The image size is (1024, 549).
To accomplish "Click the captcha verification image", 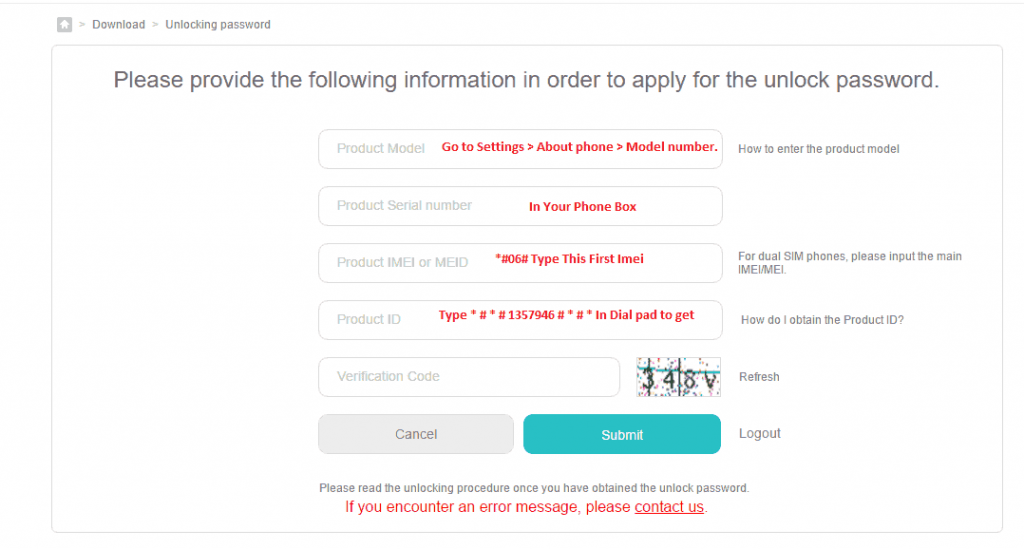I will click(x=679, y=377).
